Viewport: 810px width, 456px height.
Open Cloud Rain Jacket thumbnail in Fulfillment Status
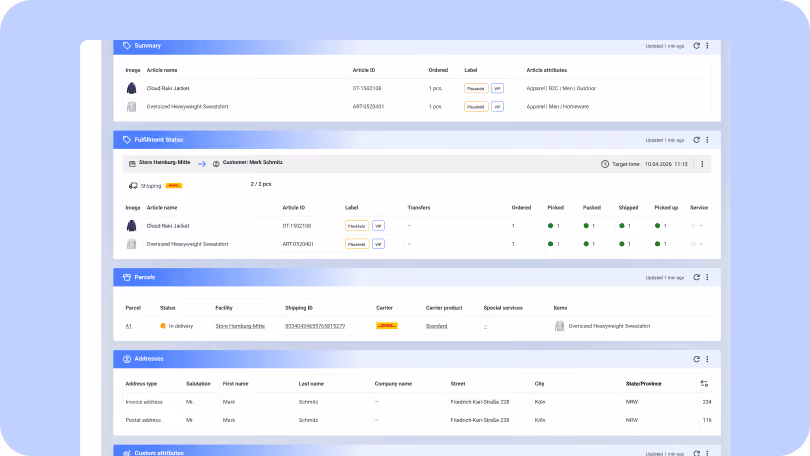(x=131, y=226)
